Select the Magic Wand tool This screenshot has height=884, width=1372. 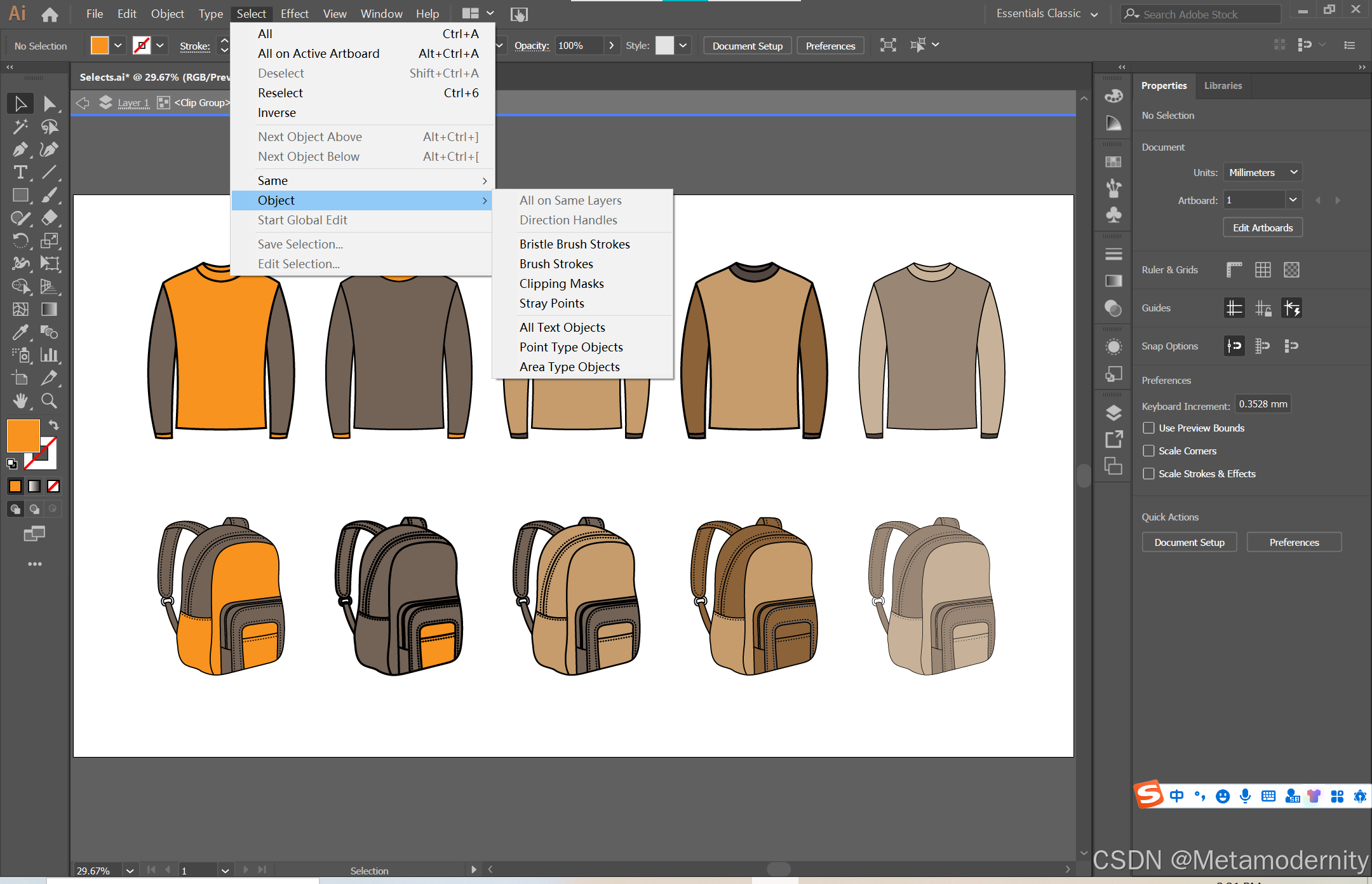click(20, 126)
